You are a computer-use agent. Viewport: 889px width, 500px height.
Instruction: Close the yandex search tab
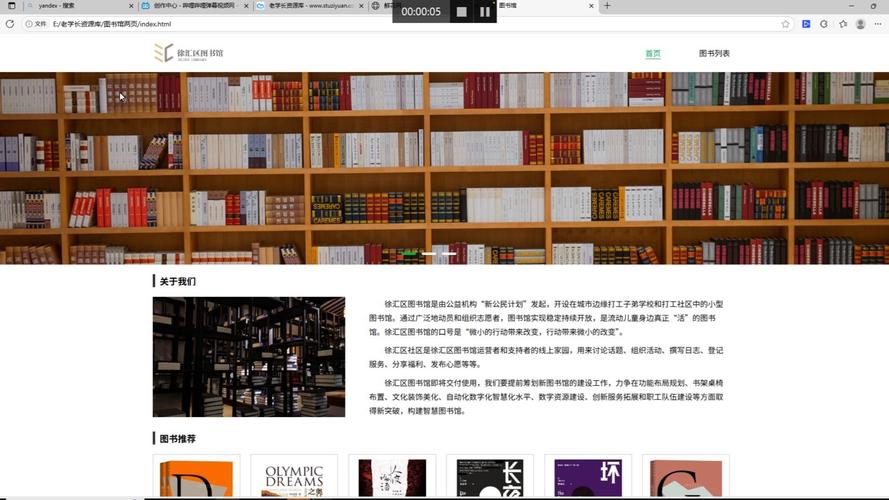(132, 6)
